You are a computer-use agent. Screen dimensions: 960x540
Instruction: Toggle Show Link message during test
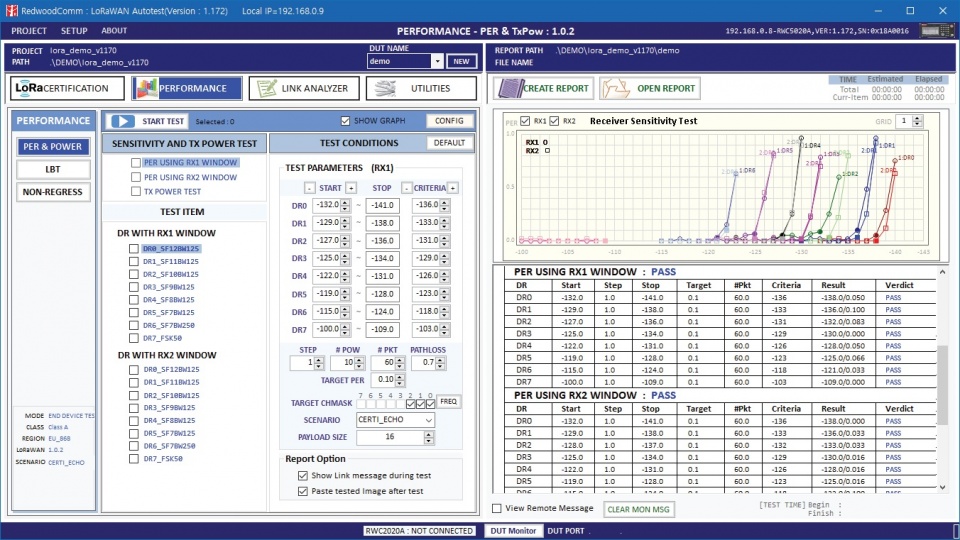[302, 476]
